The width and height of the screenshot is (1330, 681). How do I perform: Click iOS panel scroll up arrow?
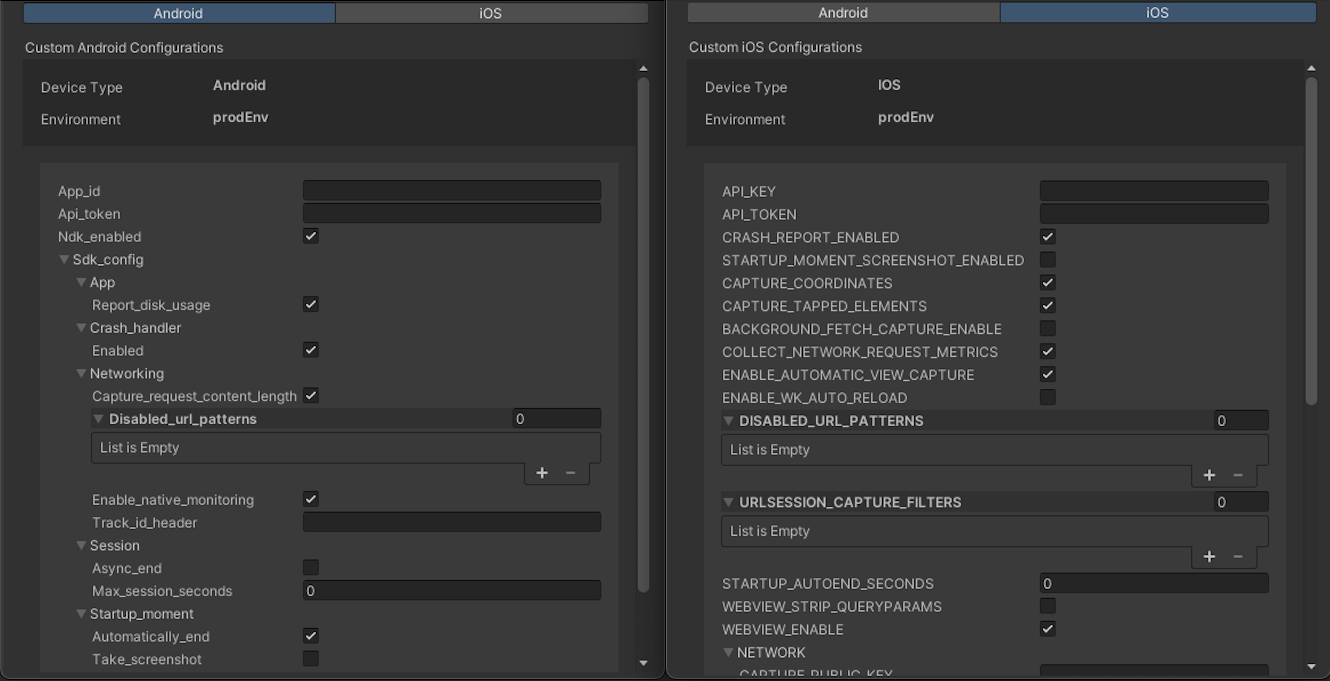point(1311,68)
